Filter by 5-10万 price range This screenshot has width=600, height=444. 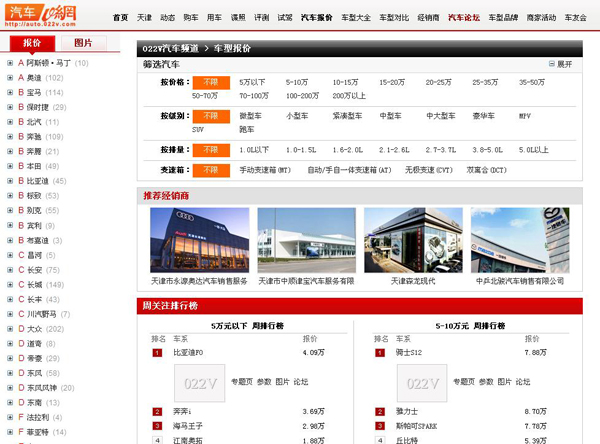(296, 82)
